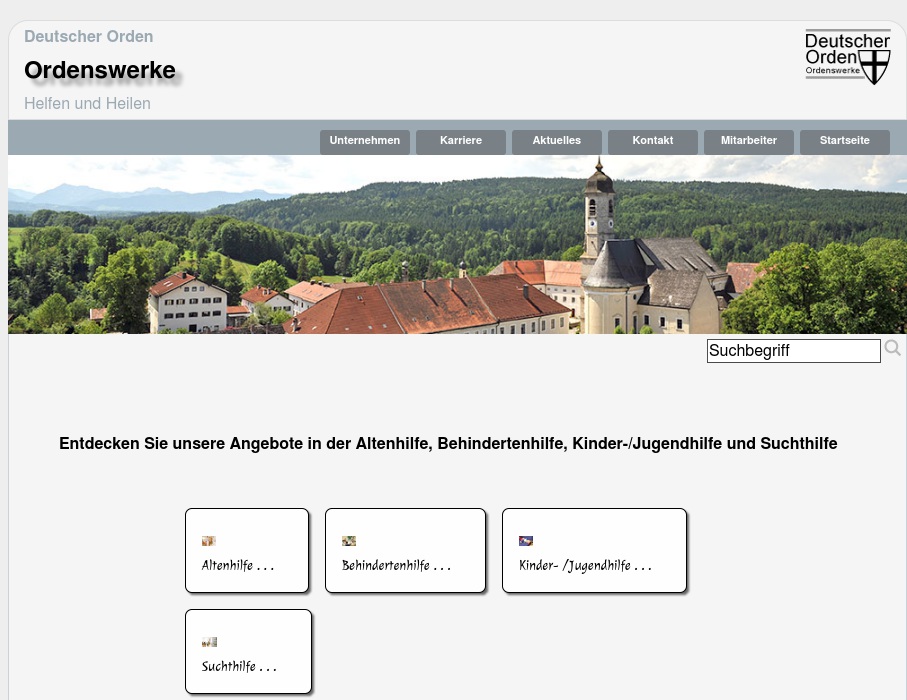This screenshot has width=907, height=700.
Task: Select the Mitarbeiter navigation entry
Action: tap(749, 141)
